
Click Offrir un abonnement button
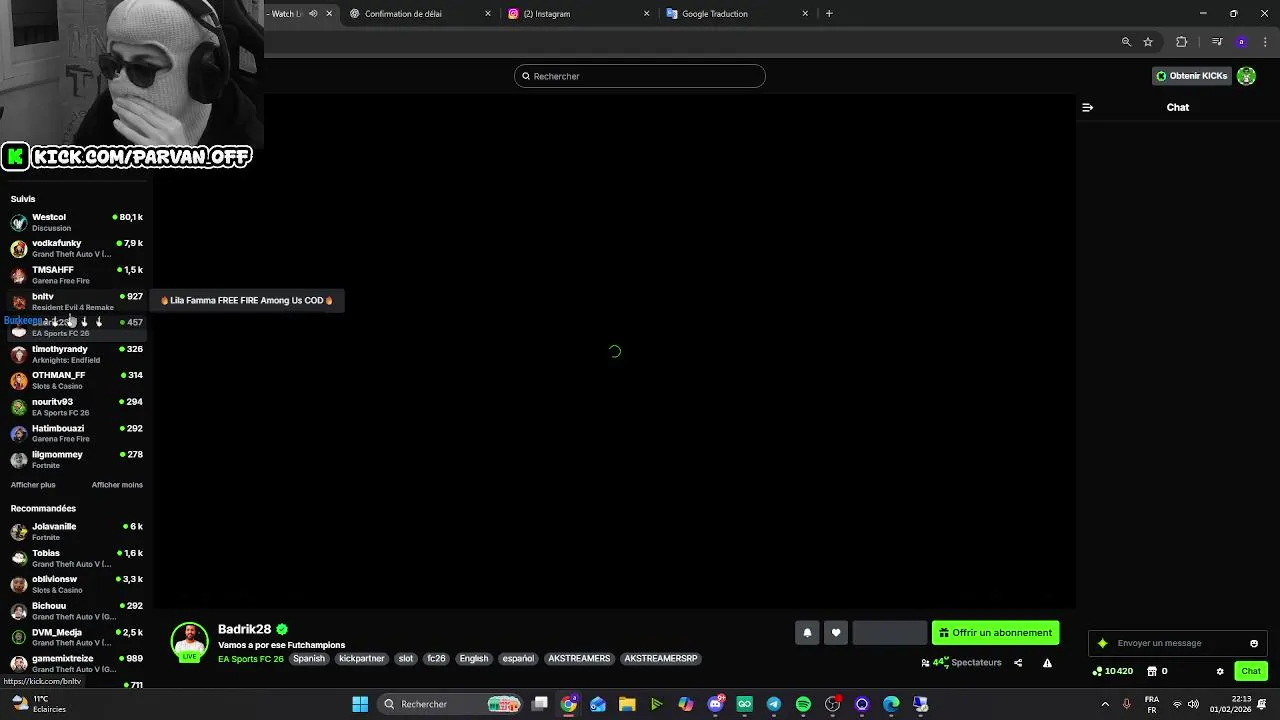[995, 633]
